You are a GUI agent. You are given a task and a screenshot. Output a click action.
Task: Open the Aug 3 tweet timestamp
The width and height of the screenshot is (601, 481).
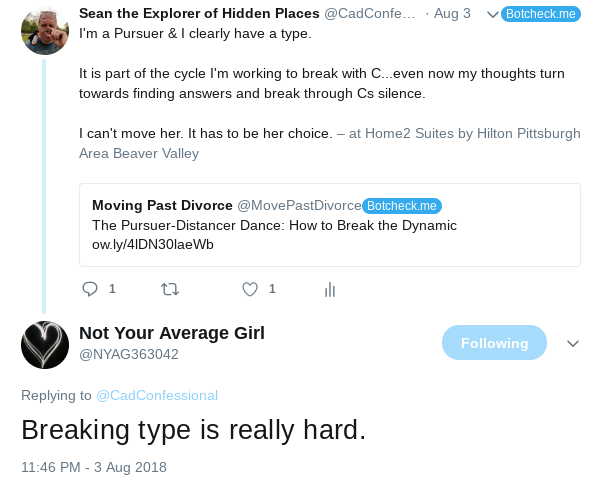[x=452, y=15]
